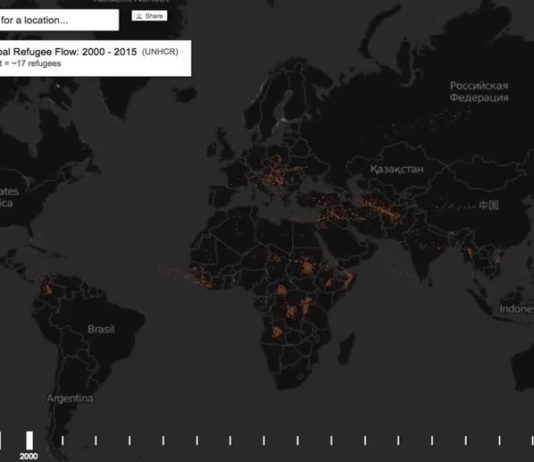The image size is (534, 462).
Task: Click the Share button
Action: (150, 16)
